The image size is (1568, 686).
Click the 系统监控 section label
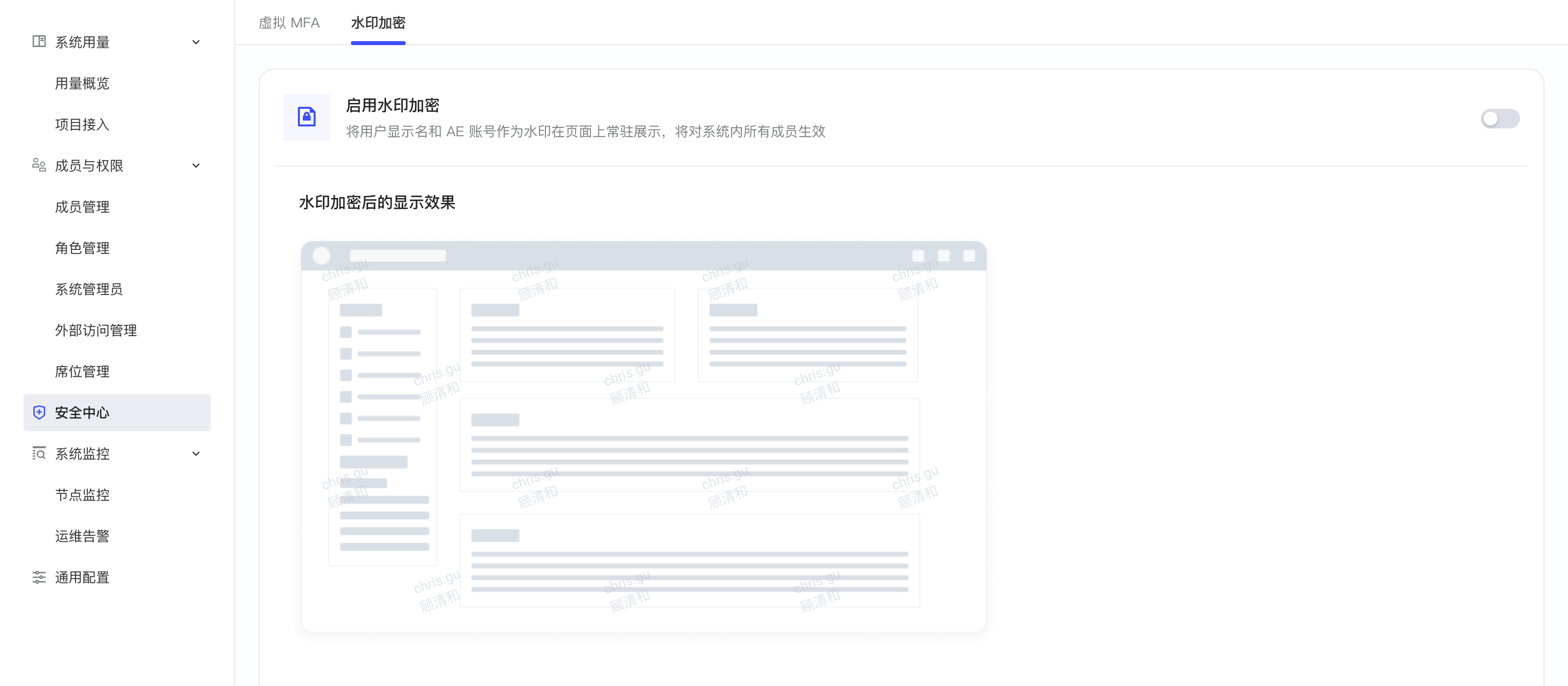(x=82, y=453)
